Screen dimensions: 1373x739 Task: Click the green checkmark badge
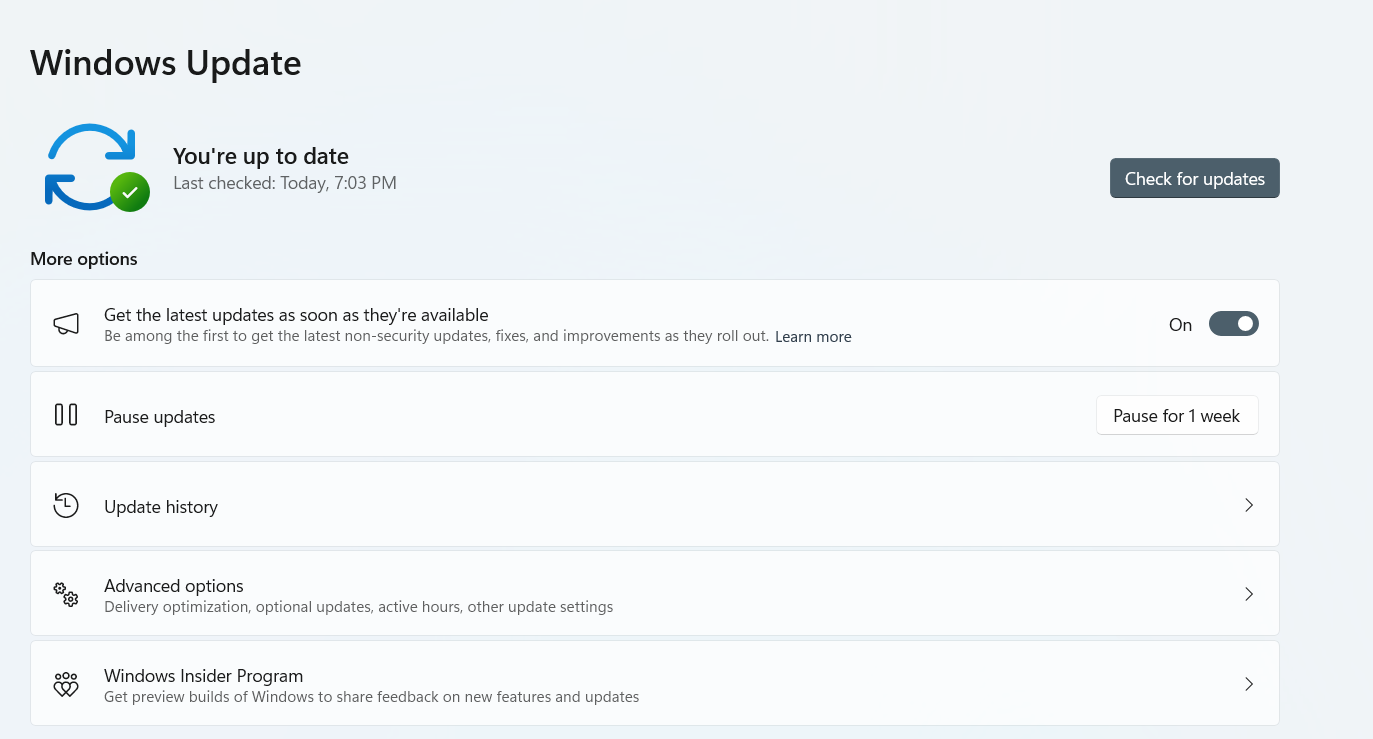tap(130, 191)
